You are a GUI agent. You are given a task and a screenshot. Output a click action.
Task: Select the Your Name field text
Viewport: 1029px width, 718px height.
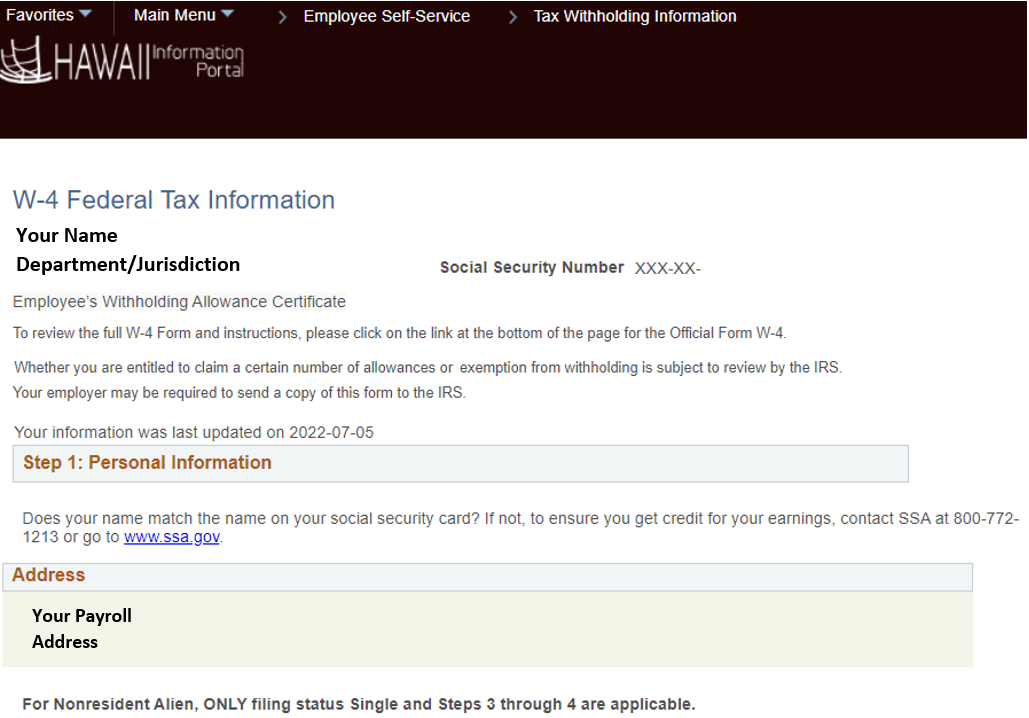click(x=67, y=236)
